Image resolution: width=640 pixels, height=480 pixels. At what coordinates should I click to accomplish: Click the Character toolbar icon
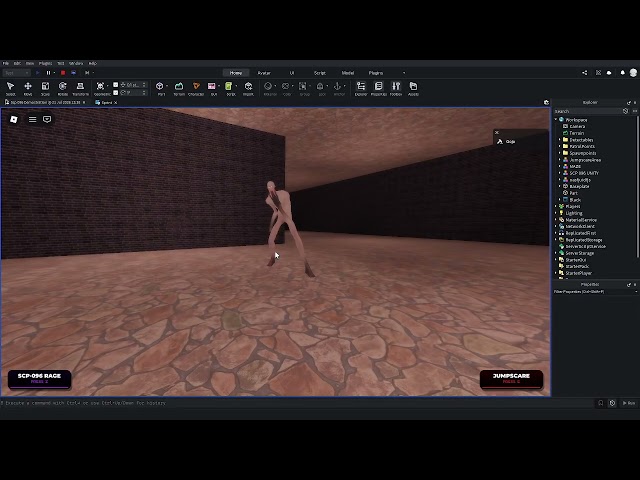pos(196,89)
